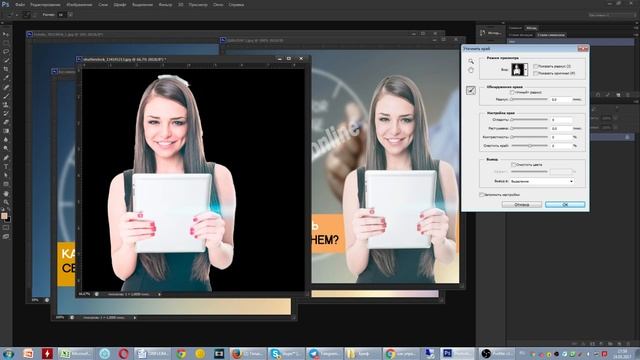Open Windows Start button
Image resolution: width=640 pixels, height=360 pixels.
pyautogui.click(x=8, y=353)
